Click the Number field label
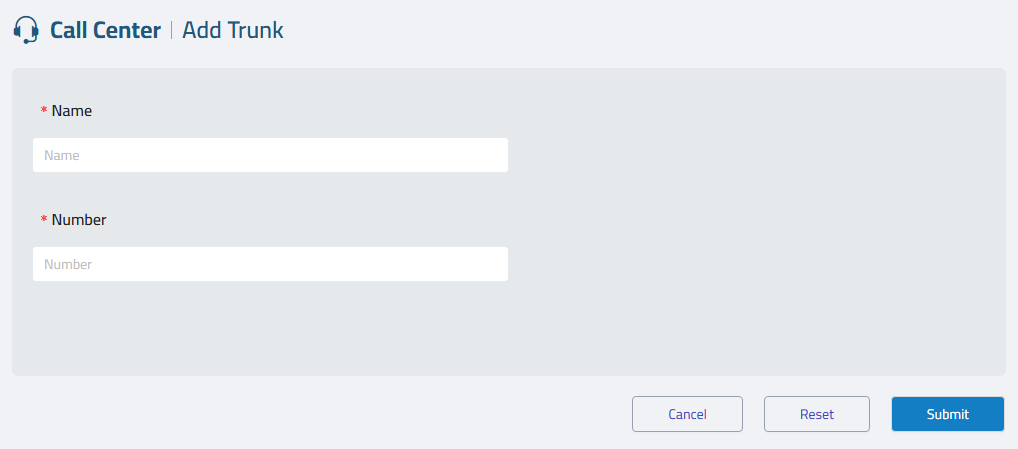Screen dimensions: 1018x449 [78, 220]
